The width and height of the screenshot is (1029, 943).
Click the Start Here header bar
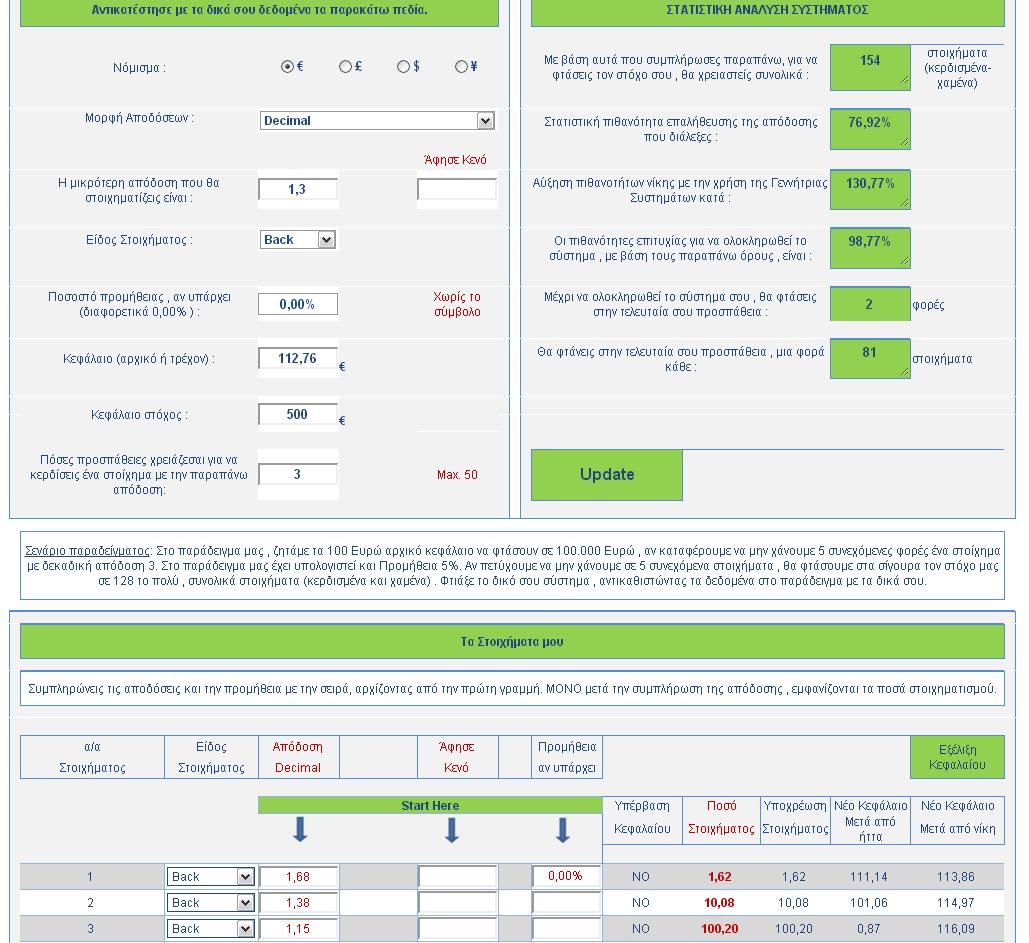click(430, 805)
